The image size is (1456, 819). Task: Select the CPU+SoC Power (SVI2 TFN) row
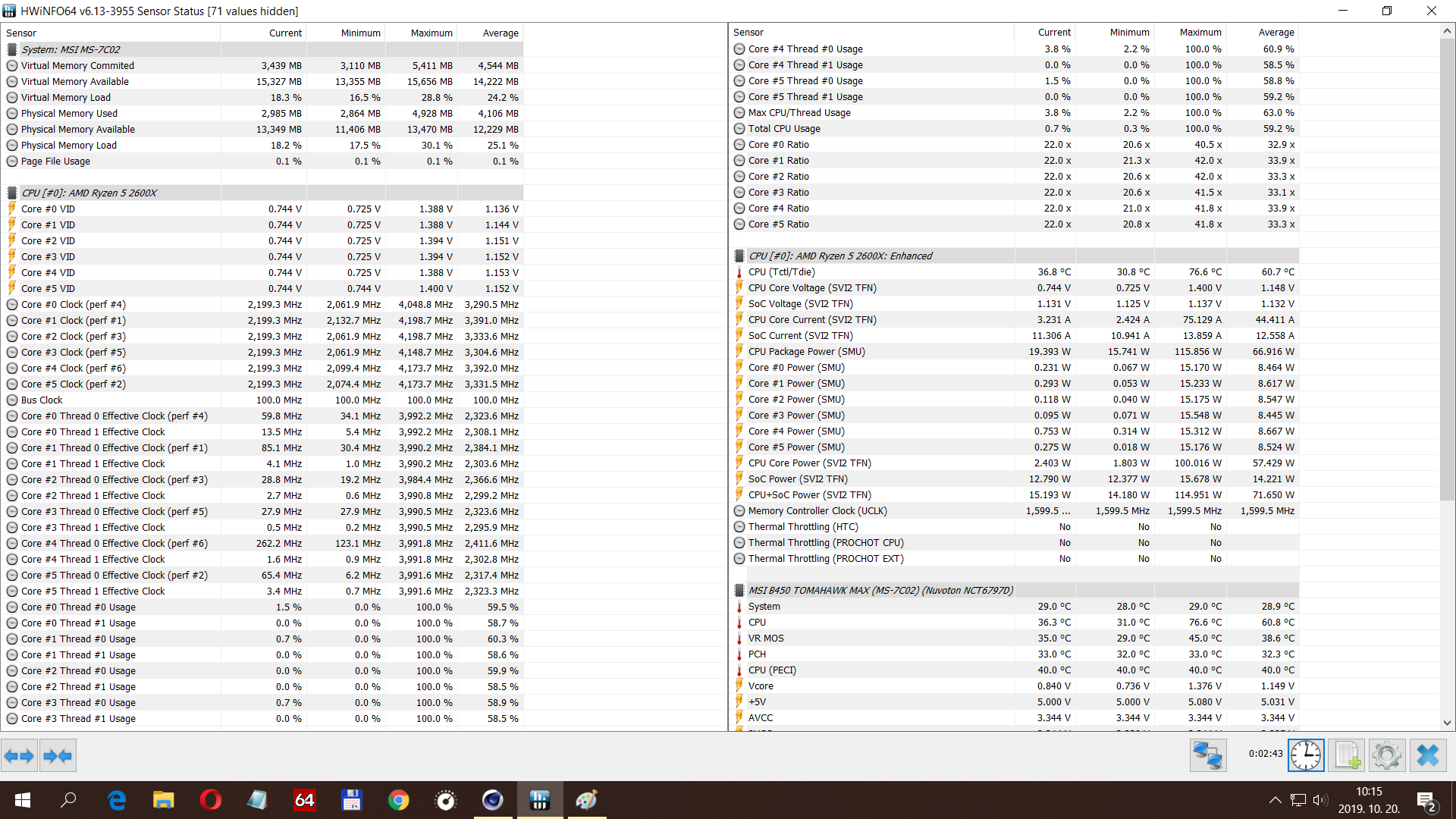(x=1015, y=494)
